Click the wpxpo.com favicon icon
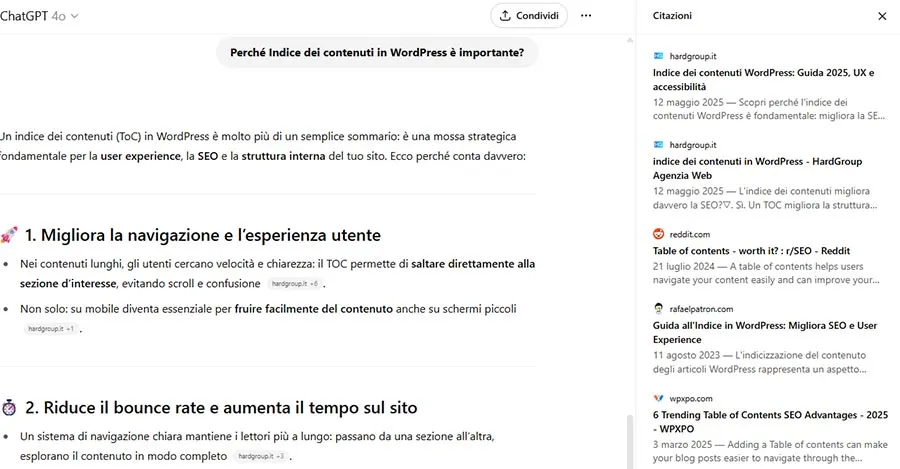 point(658,398)
